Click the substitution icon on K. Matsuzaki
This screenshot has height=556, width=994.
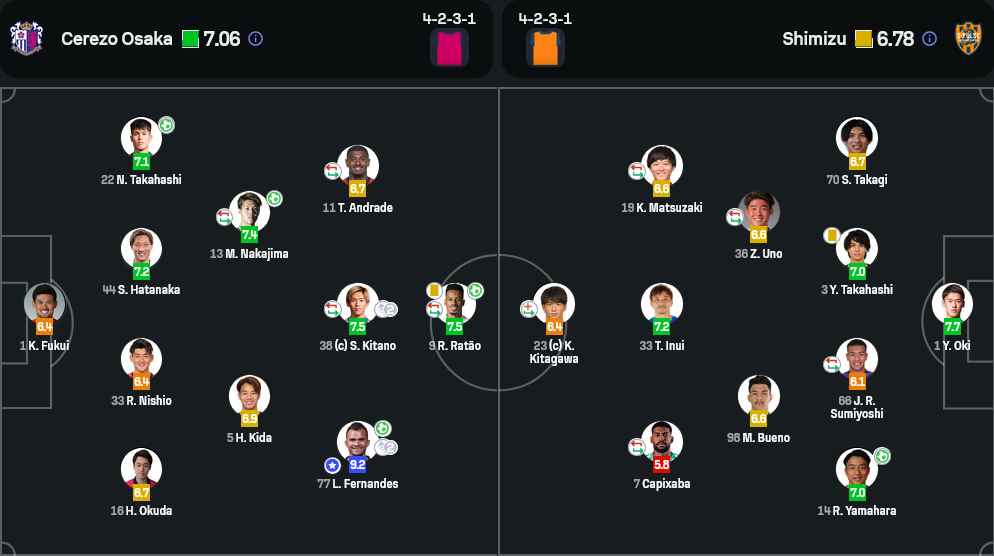pos(636,171)
